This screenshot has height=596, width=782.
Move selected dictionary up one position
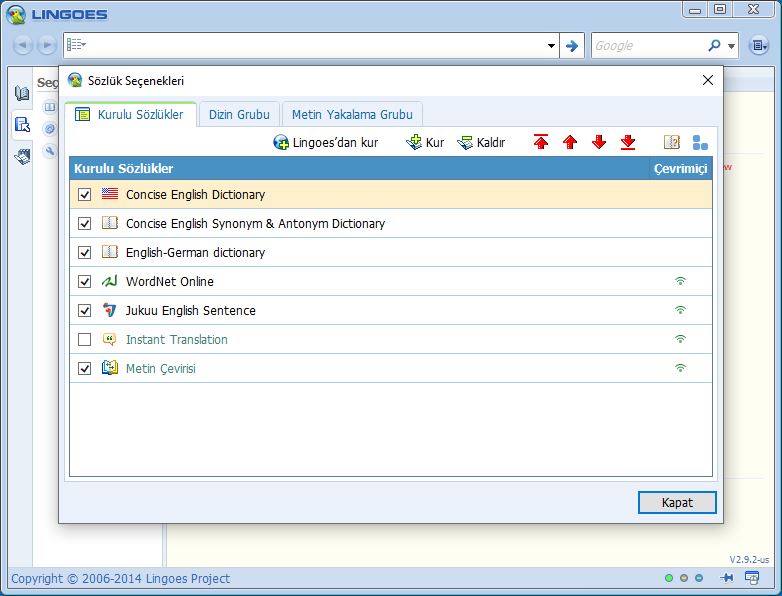570,142
